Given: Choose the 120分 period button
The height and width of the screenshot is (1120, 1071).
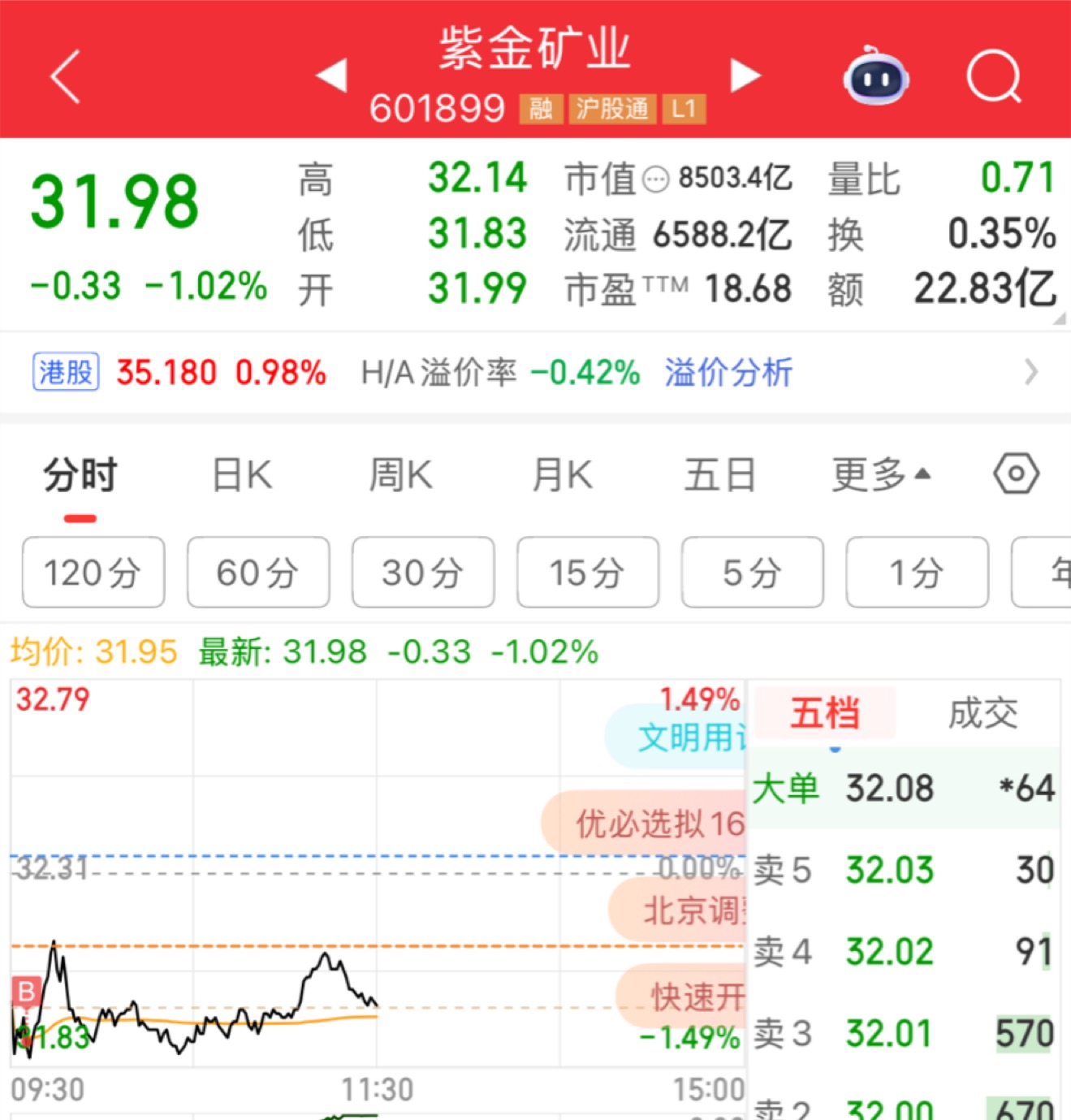Looking at the screenshot, I should [x=93, y=572].
